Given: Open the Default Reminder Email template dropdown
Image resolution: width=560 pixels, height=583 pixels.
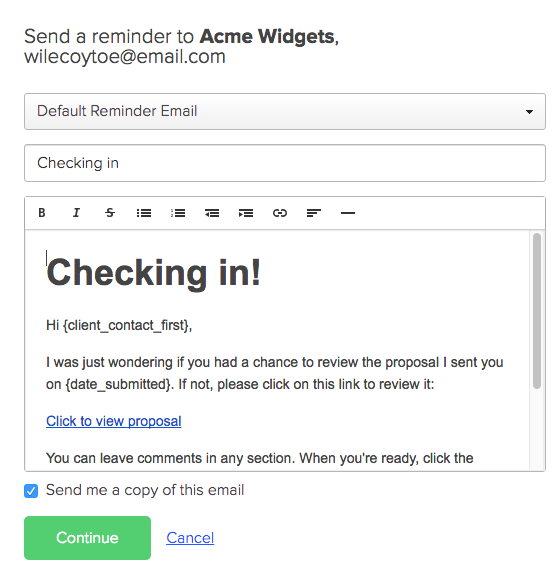Looking at the screenshot, I should 285,111.
